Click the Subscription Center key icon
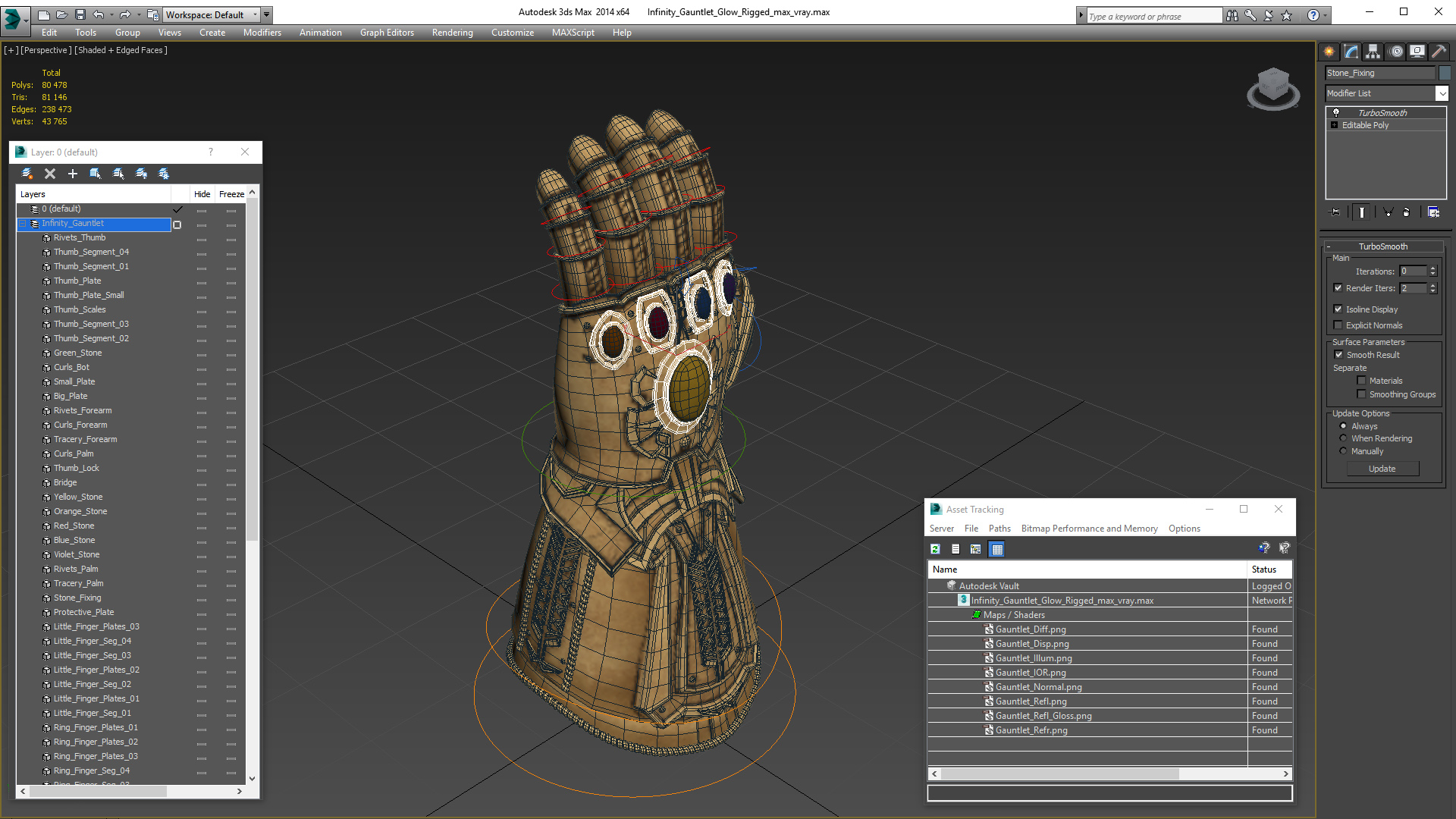The height and width of the screenshot is (819, 1456). 1250,15
